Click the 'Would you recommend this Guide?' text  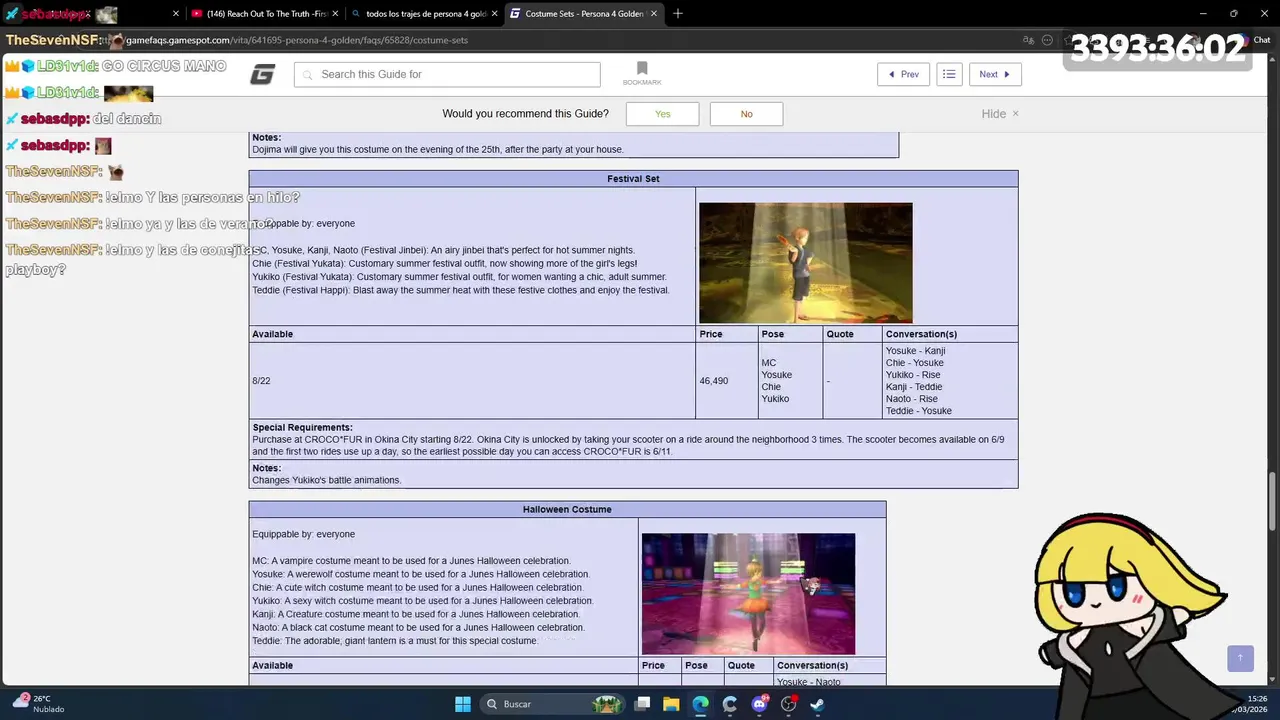[x=525, y=114]
